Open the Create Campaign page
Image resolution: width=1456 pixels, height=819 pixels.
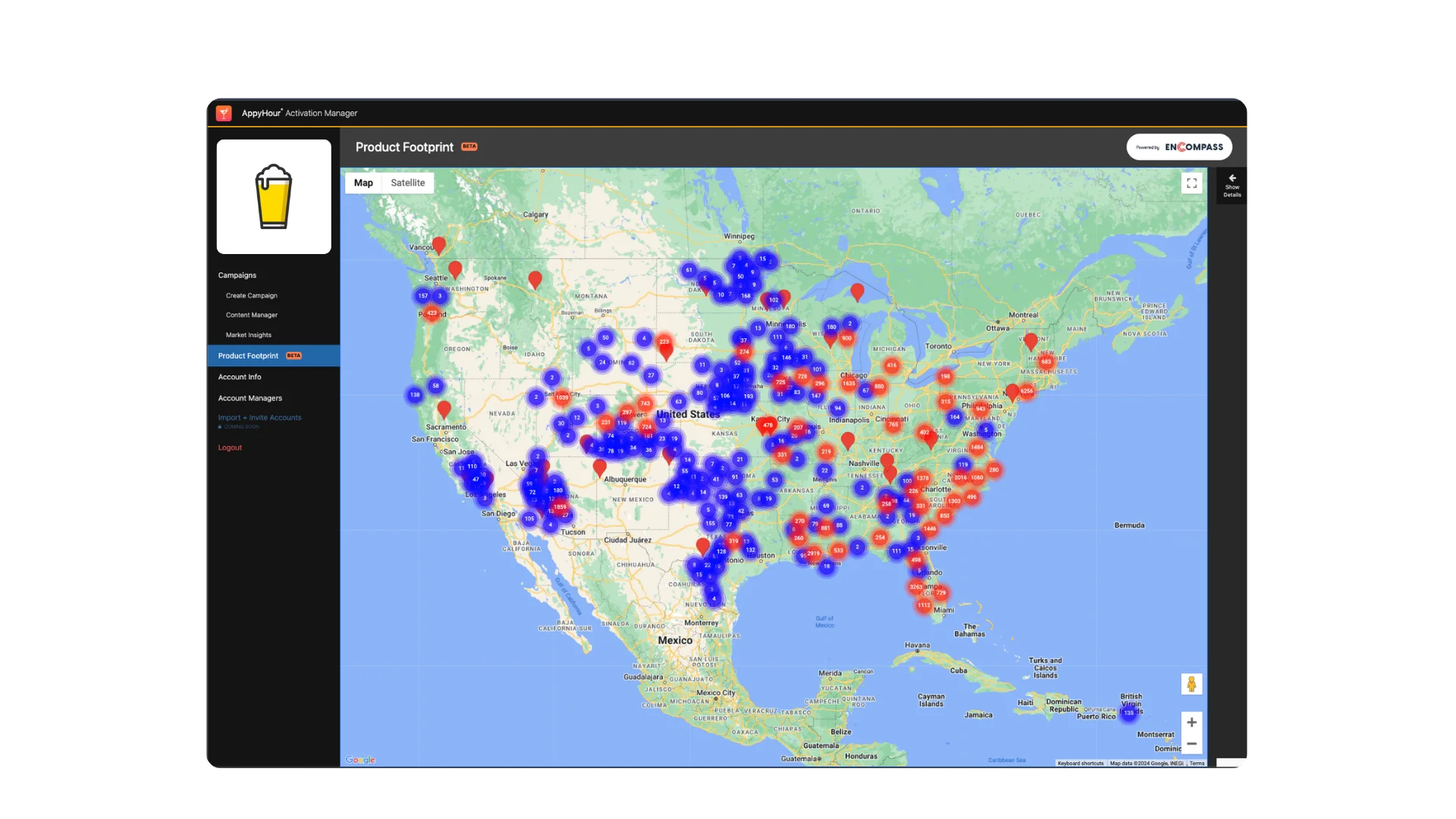pos(251,295)
